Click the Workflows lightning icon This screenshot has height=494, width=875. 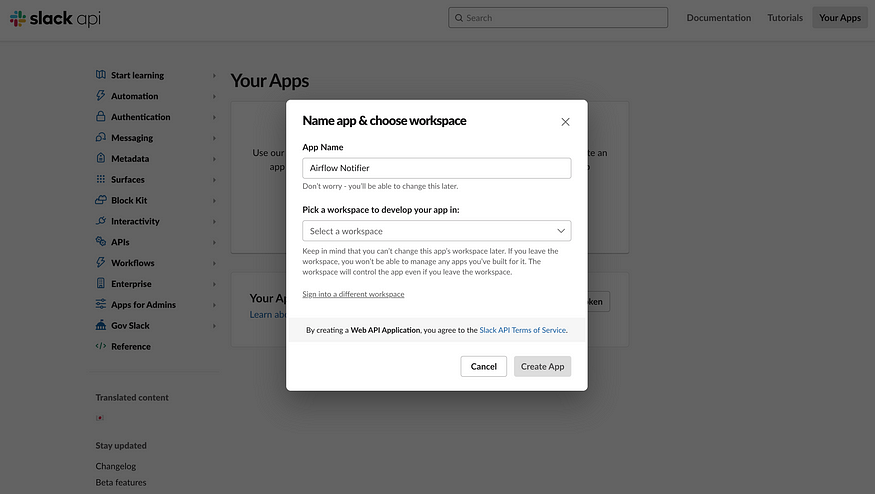tap(100, 262)
